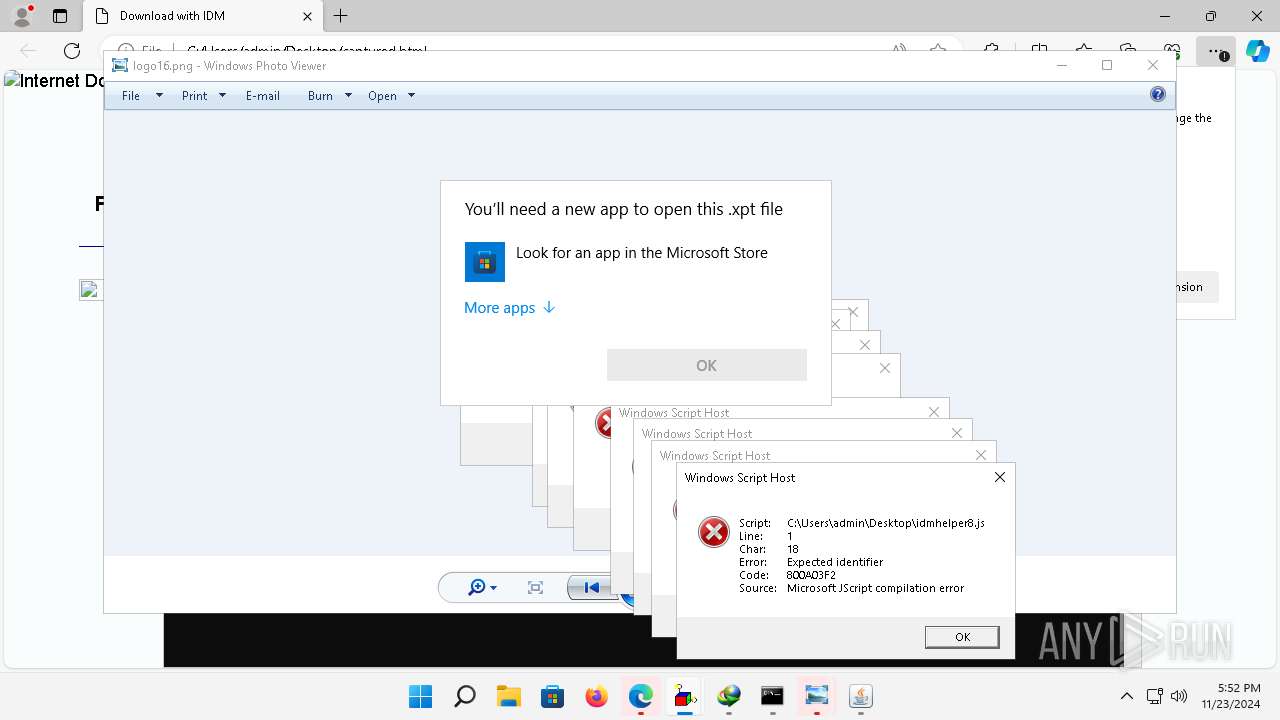Click the script path C:\Users\admin\Desktop\idmhelper8.js
The height and width of the screenshot is (720, 1280).
[x=886, y=523]
